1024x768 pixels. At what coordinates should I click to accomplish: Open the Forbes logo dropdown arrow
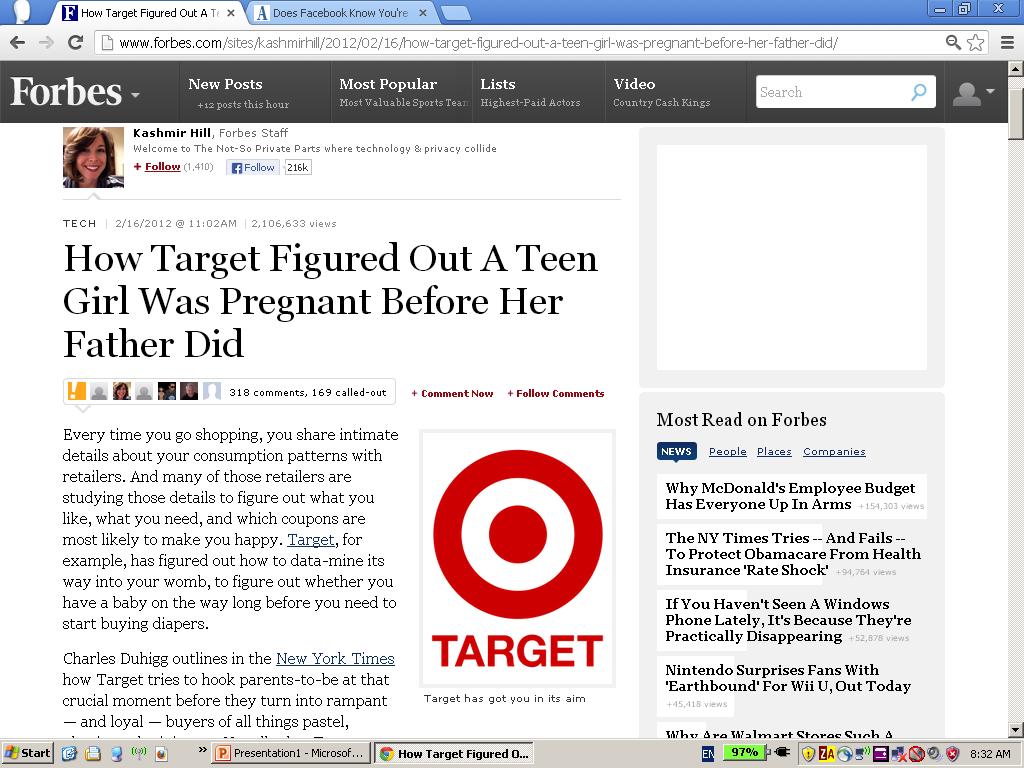pos(135,95)
